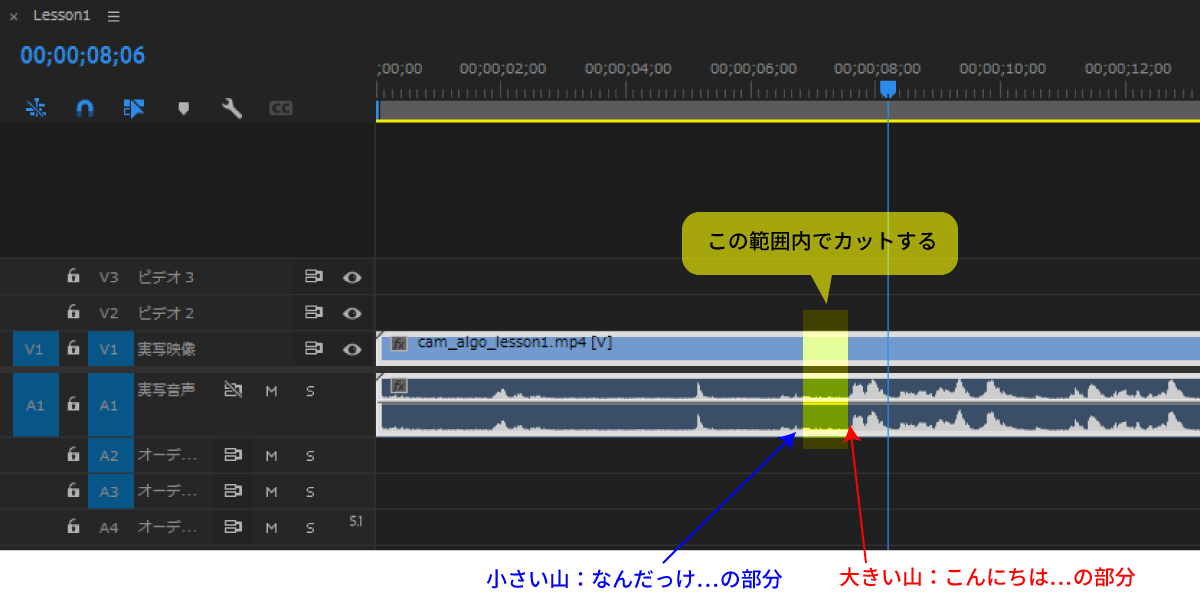The height and width of the screenshot is (600, 1200).
Task: Click ビデオ 2 track name
Action: tap(165, 313)
